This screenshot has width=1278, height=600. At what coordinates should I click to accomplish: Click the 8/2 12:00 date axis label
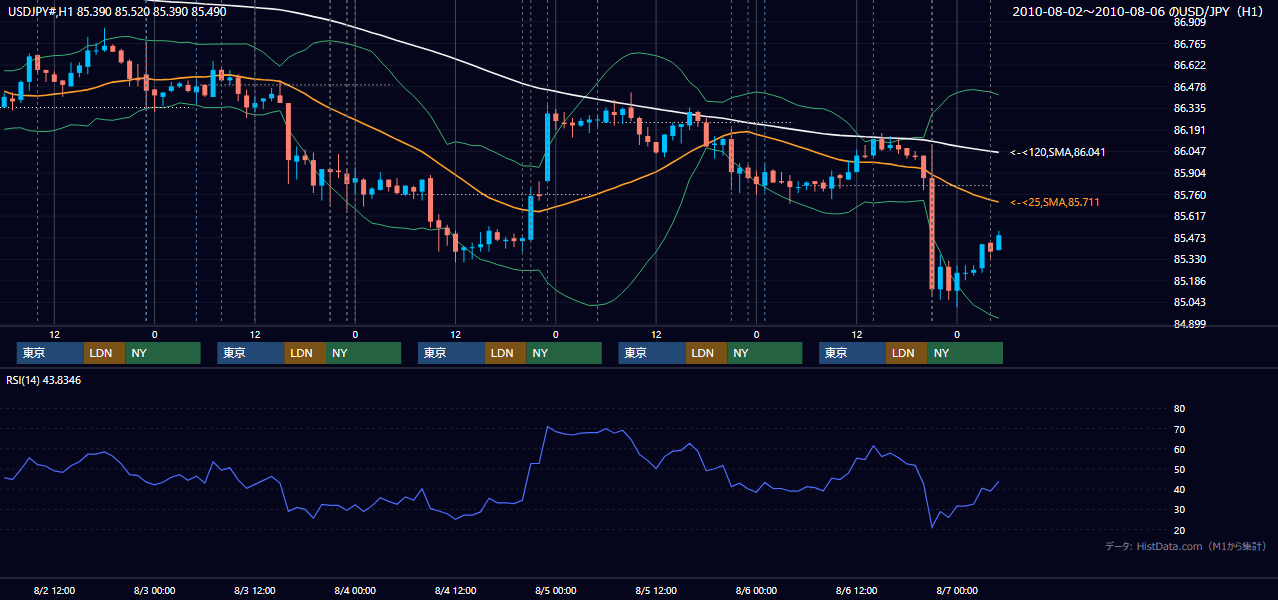[55, 590]
